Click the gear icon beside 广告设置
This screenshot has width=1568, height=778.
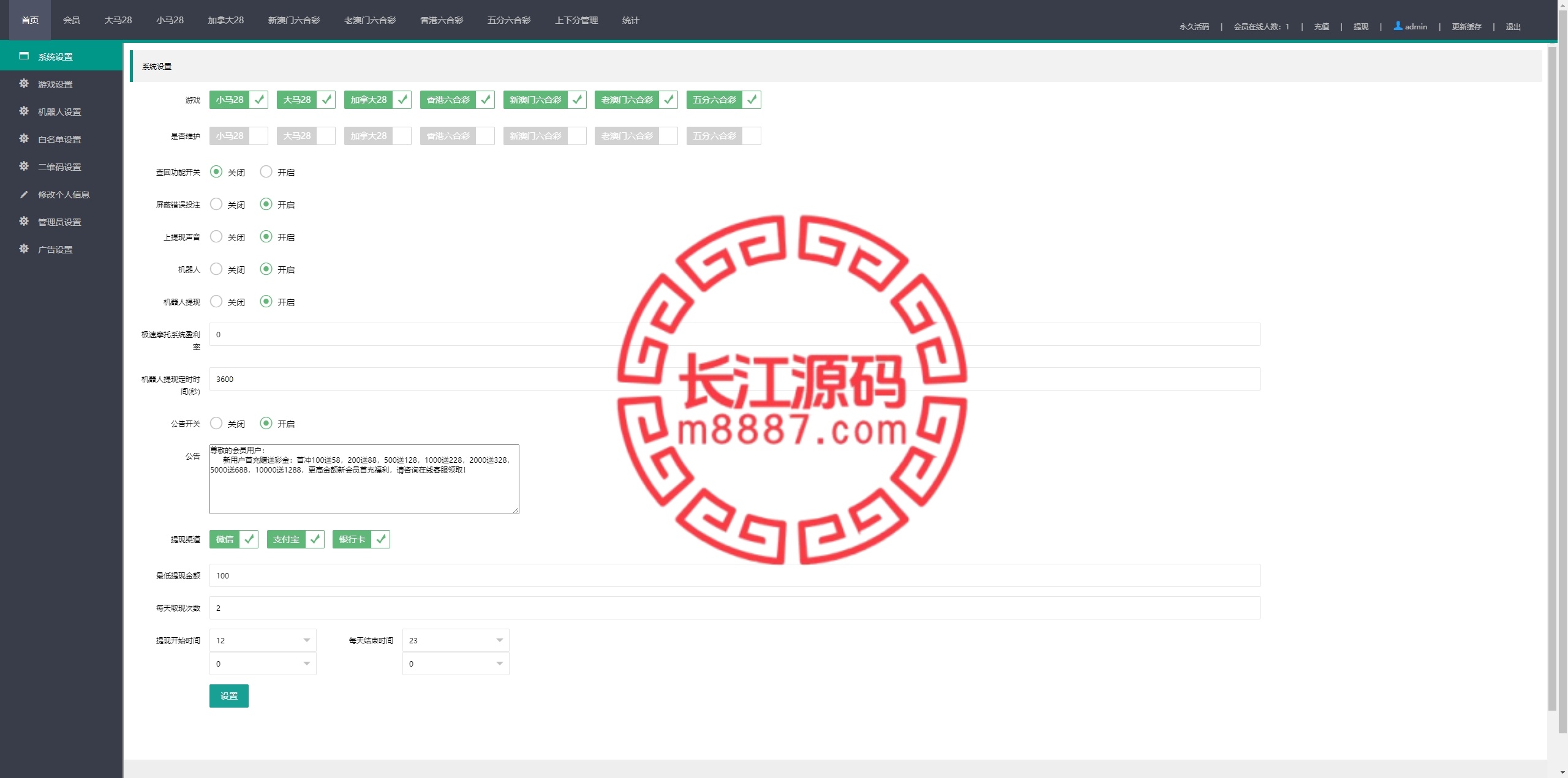[24, 249]
